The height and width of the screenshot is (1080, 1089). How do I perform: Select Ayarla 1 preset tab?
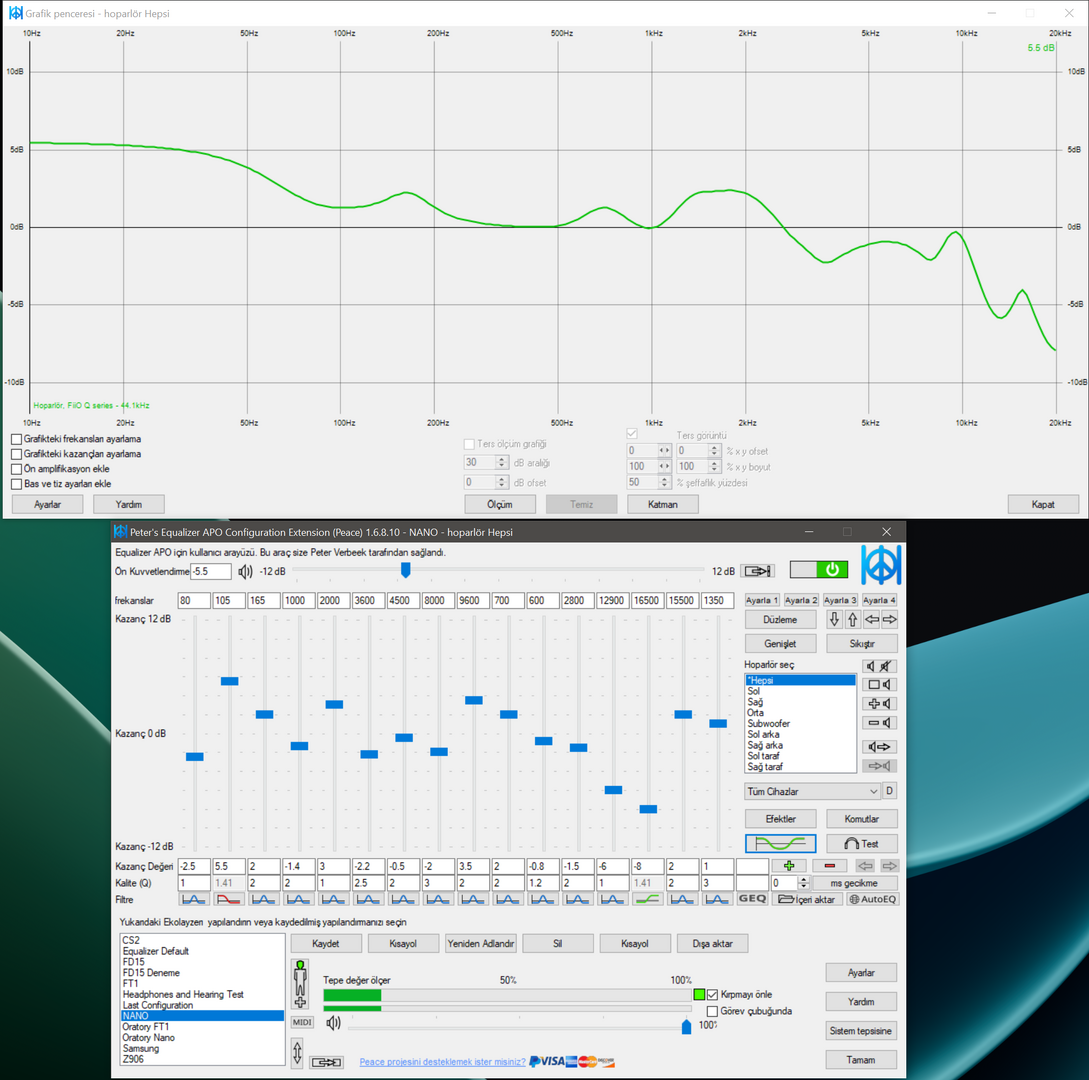[762, 600]
